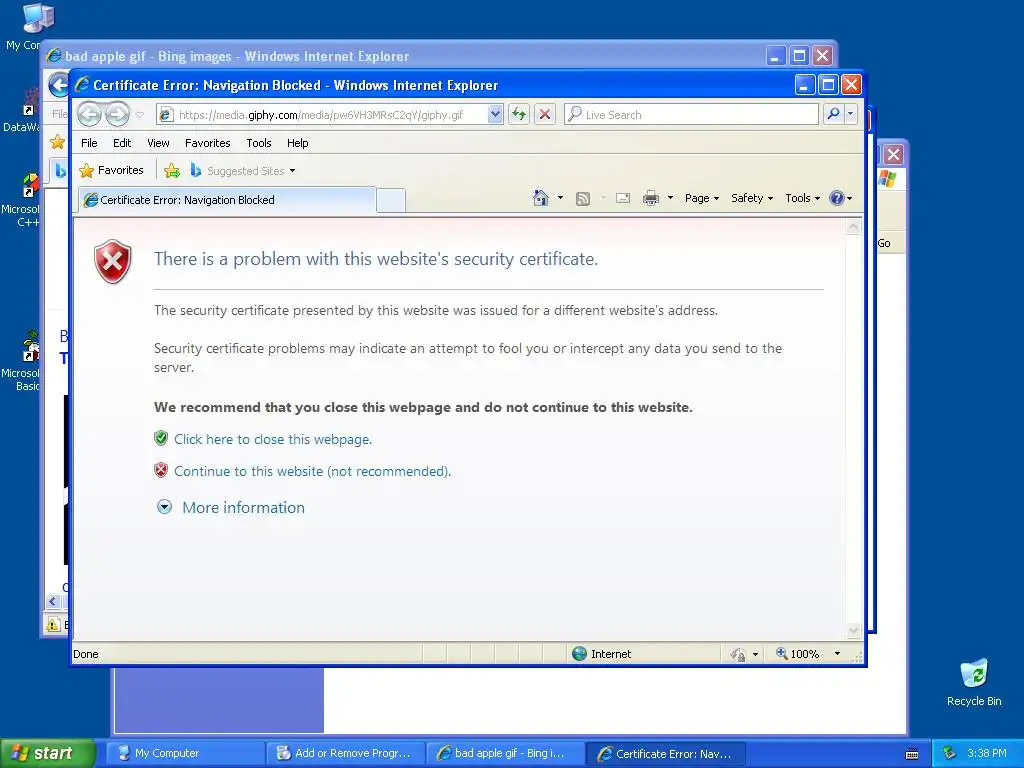Screen dimensions: 1024x768
Task: Click 'Continue to this website (not recommended)' link
Action: tap(312, 472)
